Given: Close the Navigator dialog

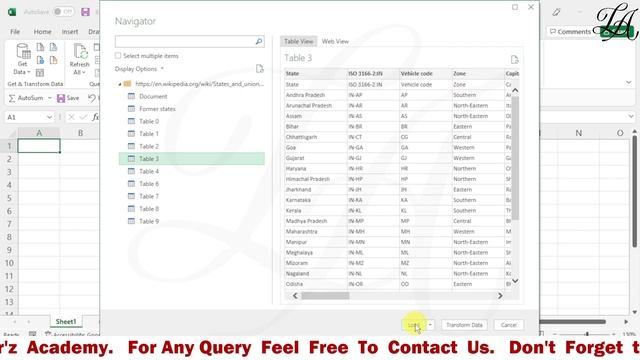Looking at the screenshot, I should coord(531,7).
